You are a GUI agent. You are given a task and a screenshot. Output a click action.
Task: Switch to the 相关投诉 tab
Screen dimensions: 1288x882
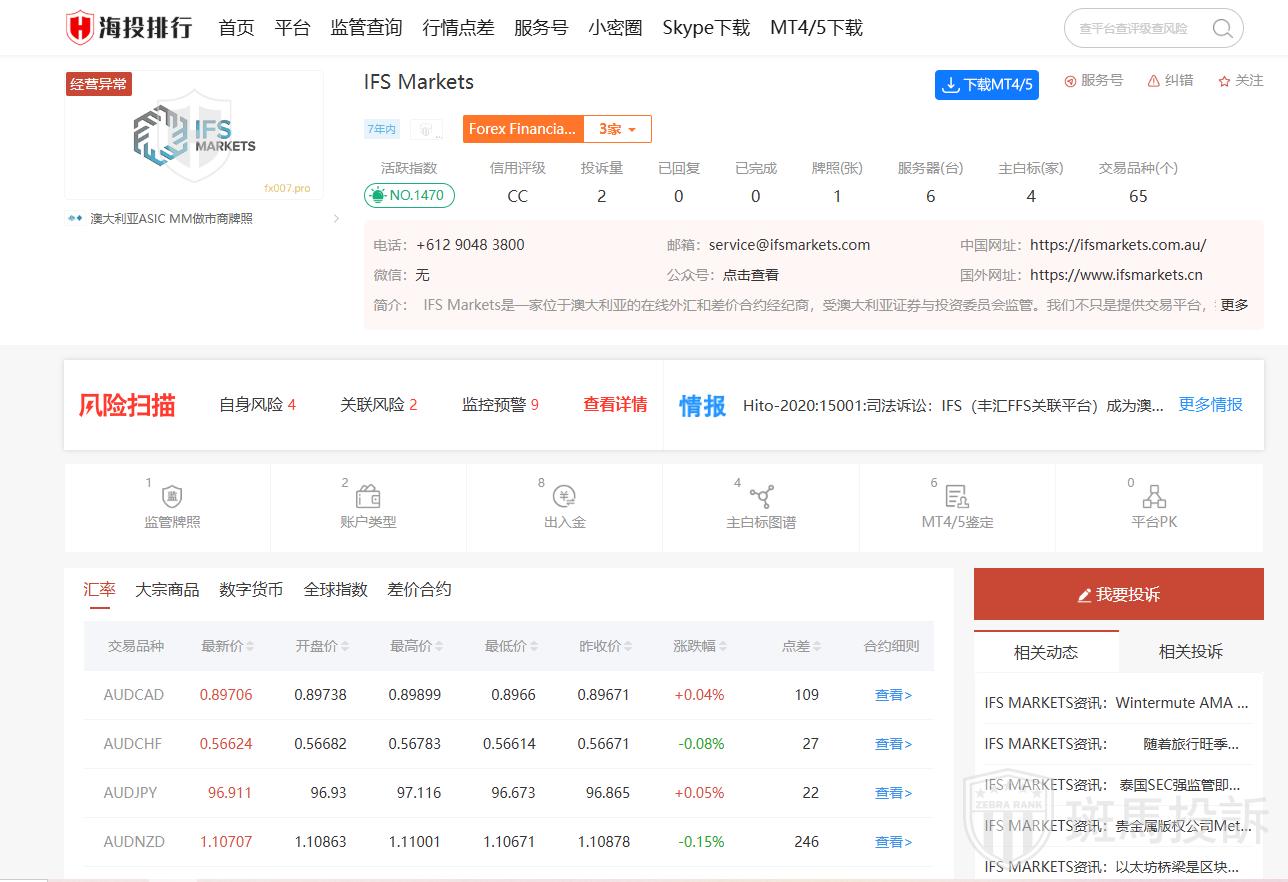coord(1190,652)
